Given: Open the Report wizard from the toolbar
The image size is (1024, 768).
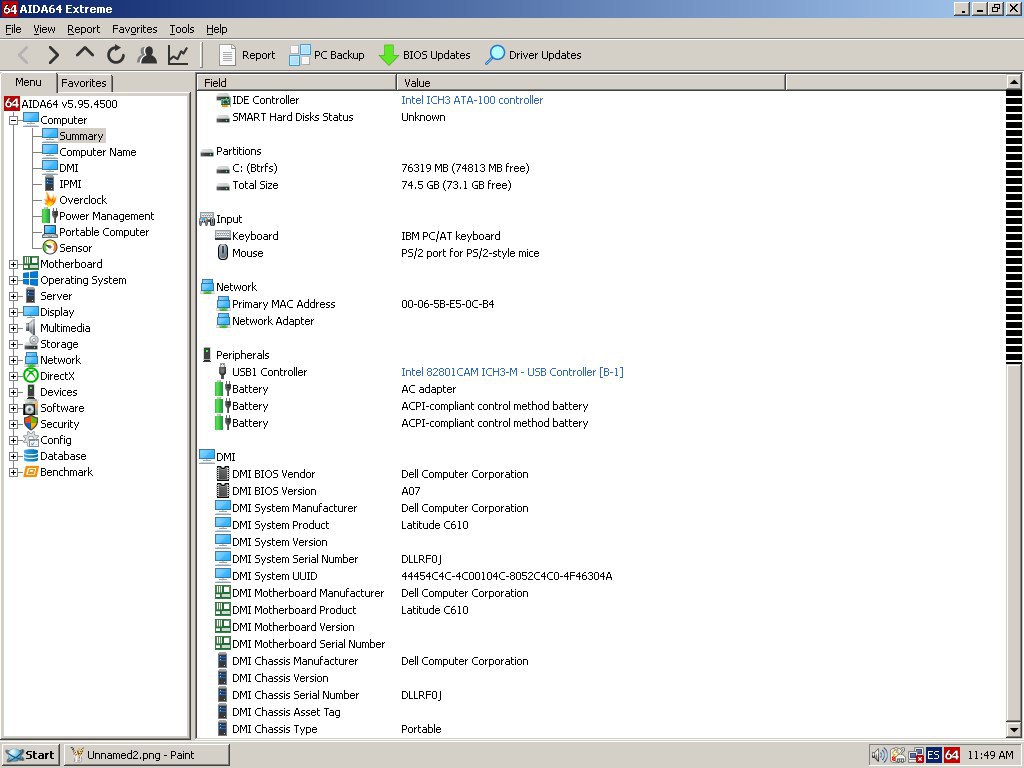Looking at the screenshot, I should click(247, 55).
